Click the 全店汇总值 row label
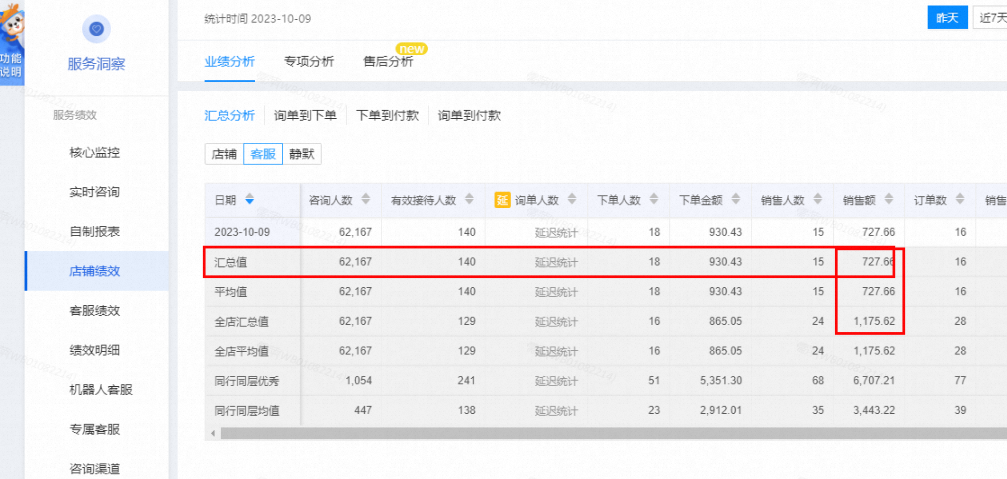The image size is (1007, 479). pos(242,321)
